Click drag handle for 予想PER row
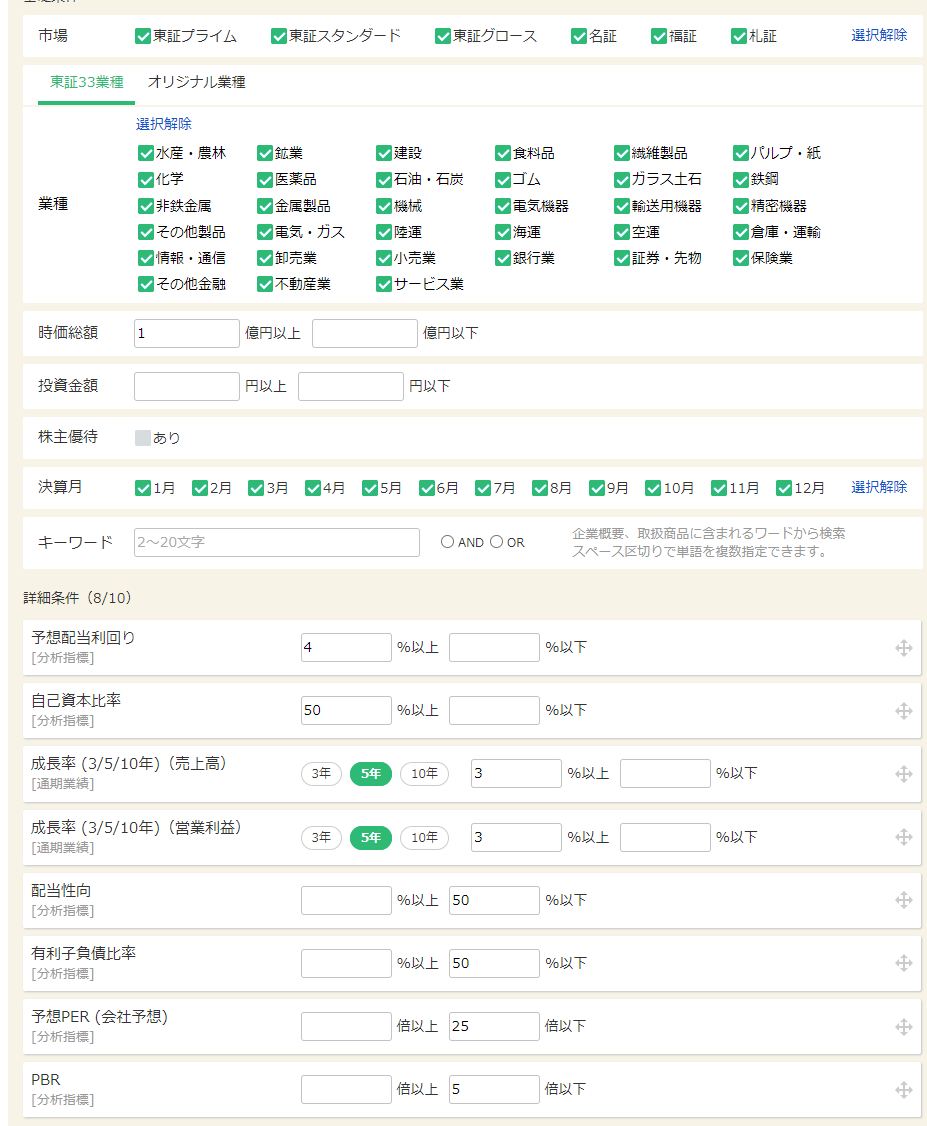The image size is (927, 1126). pos(903,1027)
